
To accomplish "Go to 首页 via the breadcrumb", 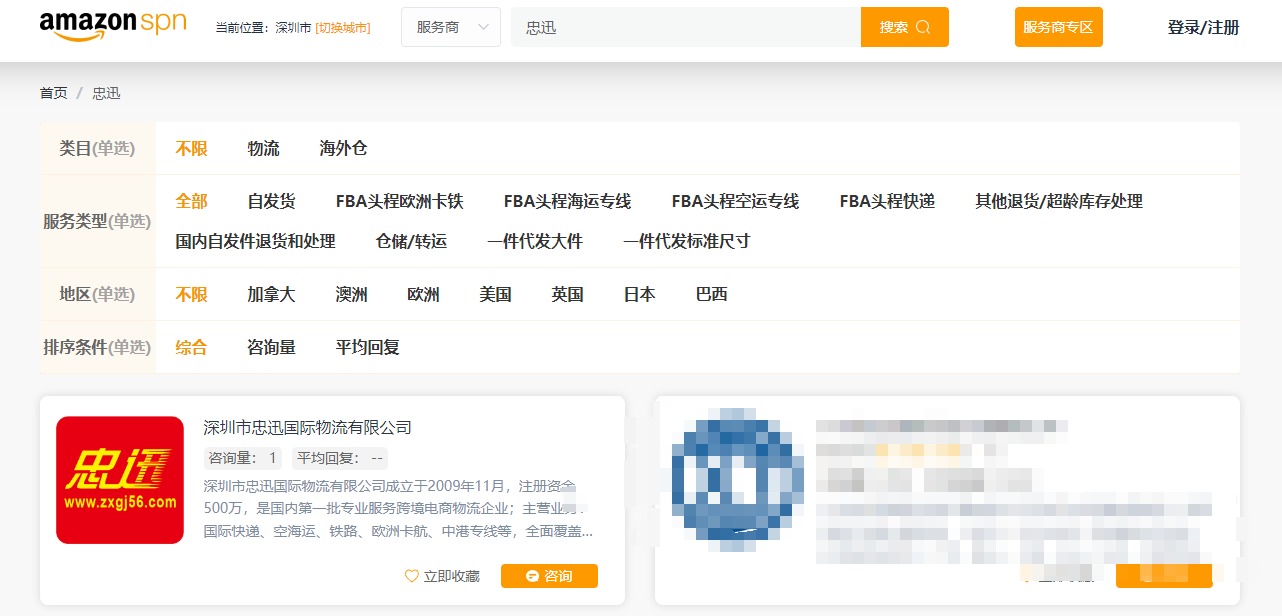I will pos(53,92).
